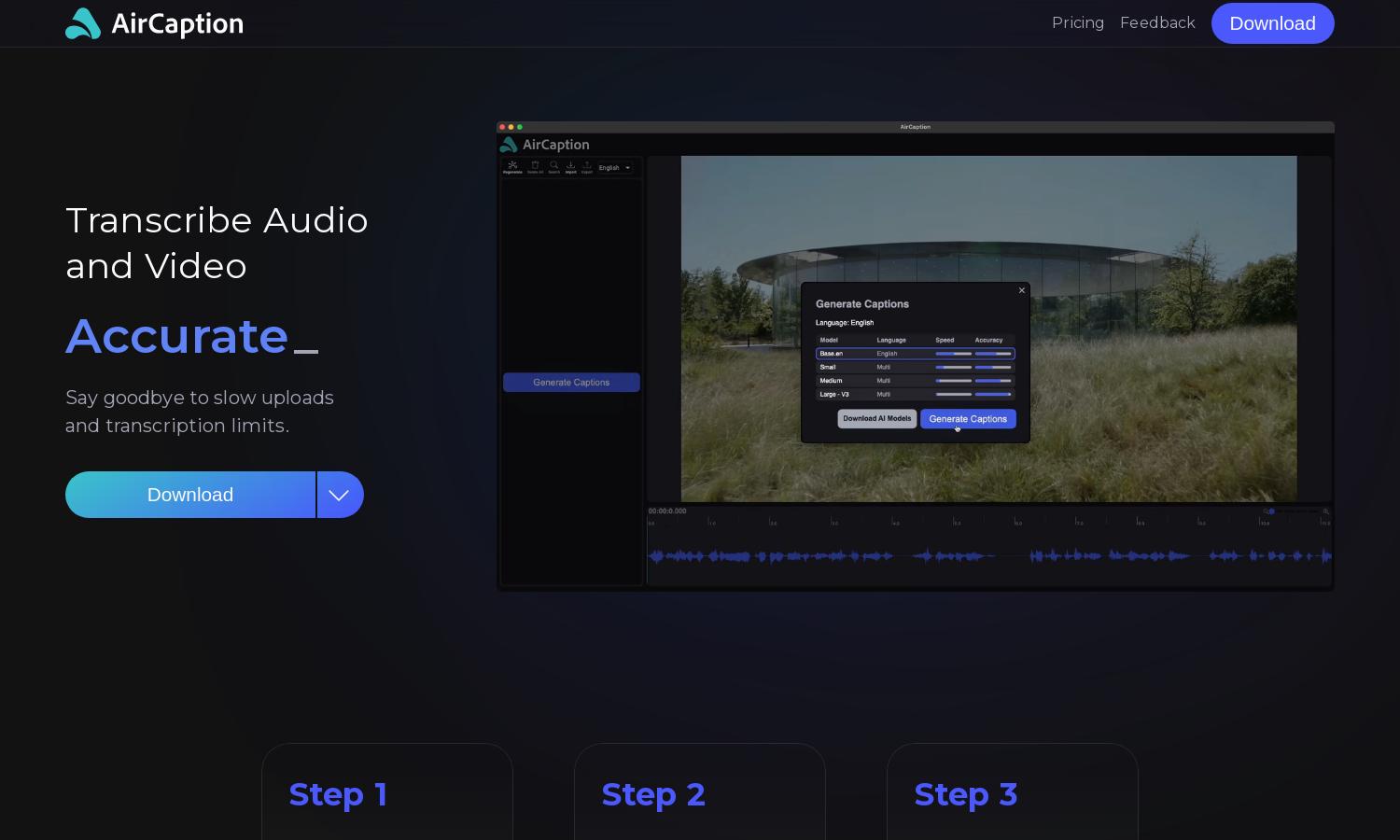Open the Pricing page link

pos(1078,22)
